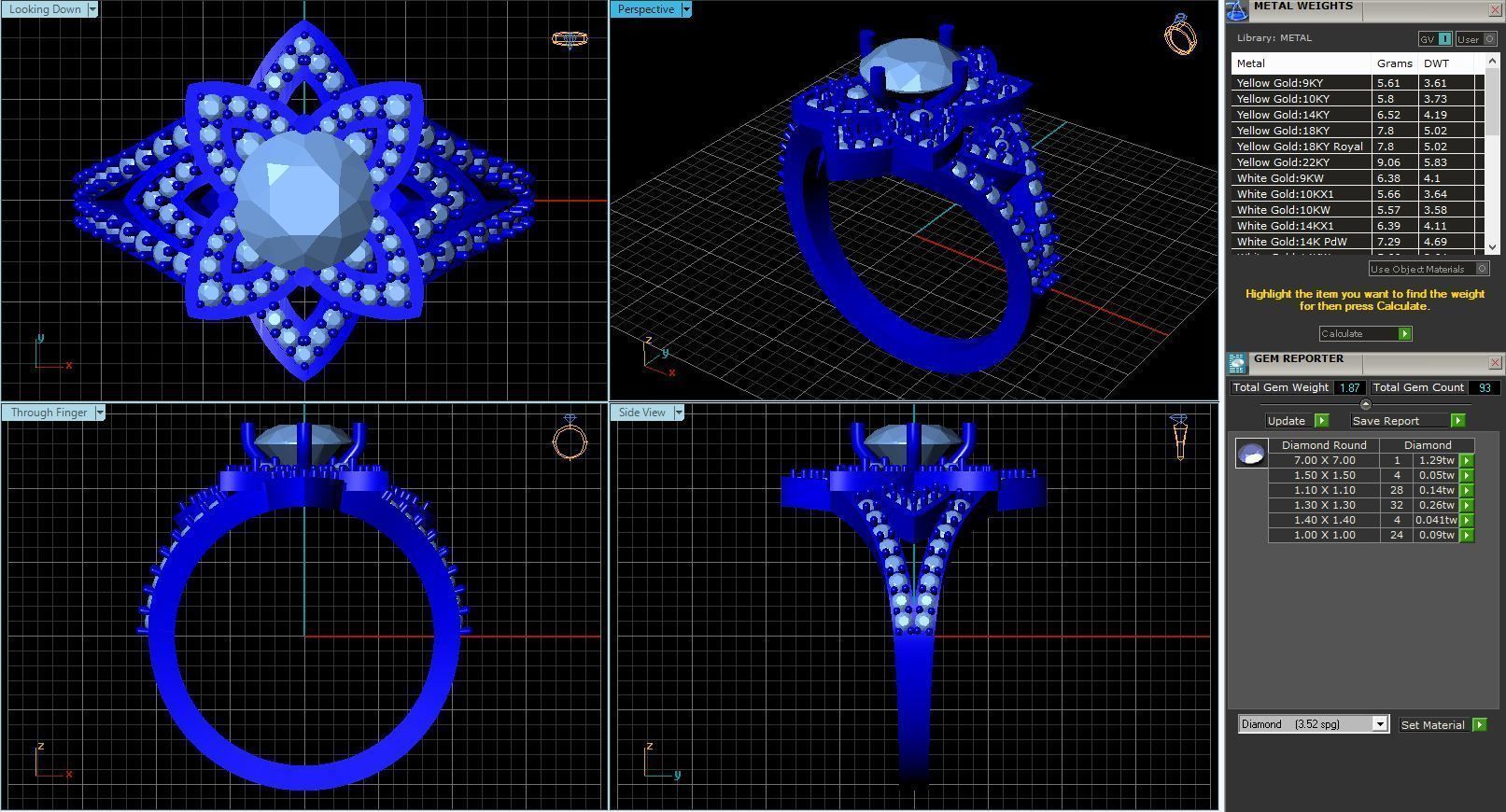Click the 0.26tw weight cell
This screenshot has height=812, width=1506.
[1437, 505]
